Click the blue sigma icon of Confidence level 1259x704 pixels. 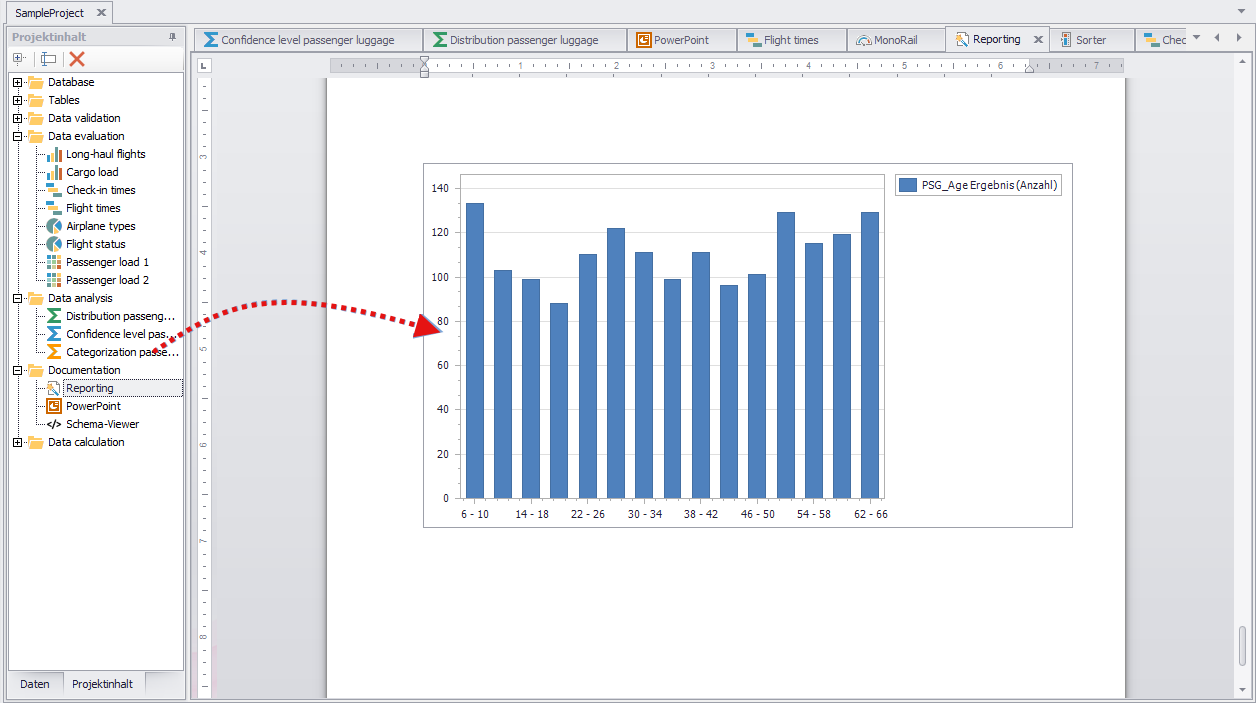pyautogui.click(x=54, y=334)
